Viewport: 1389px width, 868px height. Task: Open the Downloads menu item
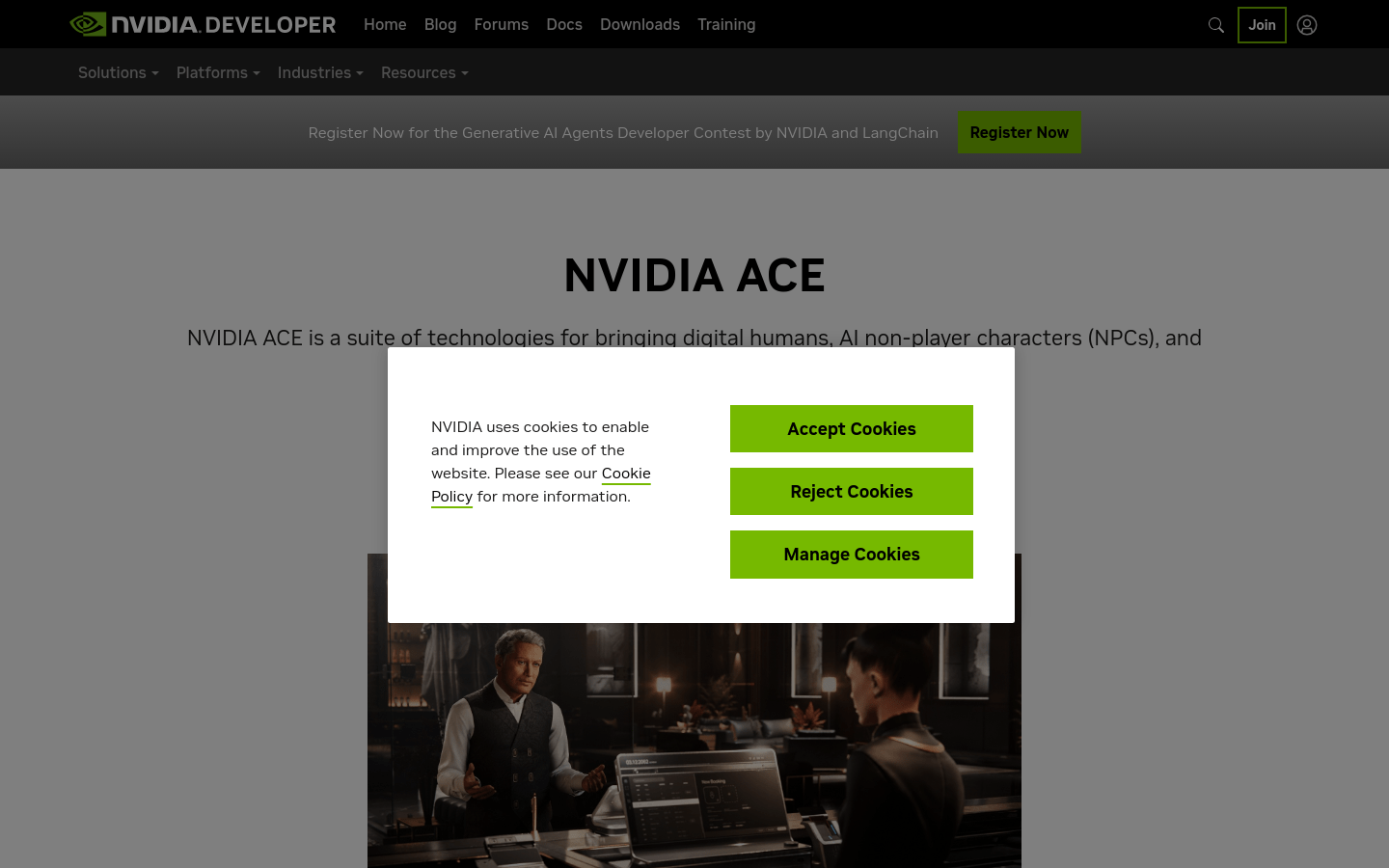[x=640, y=24]
